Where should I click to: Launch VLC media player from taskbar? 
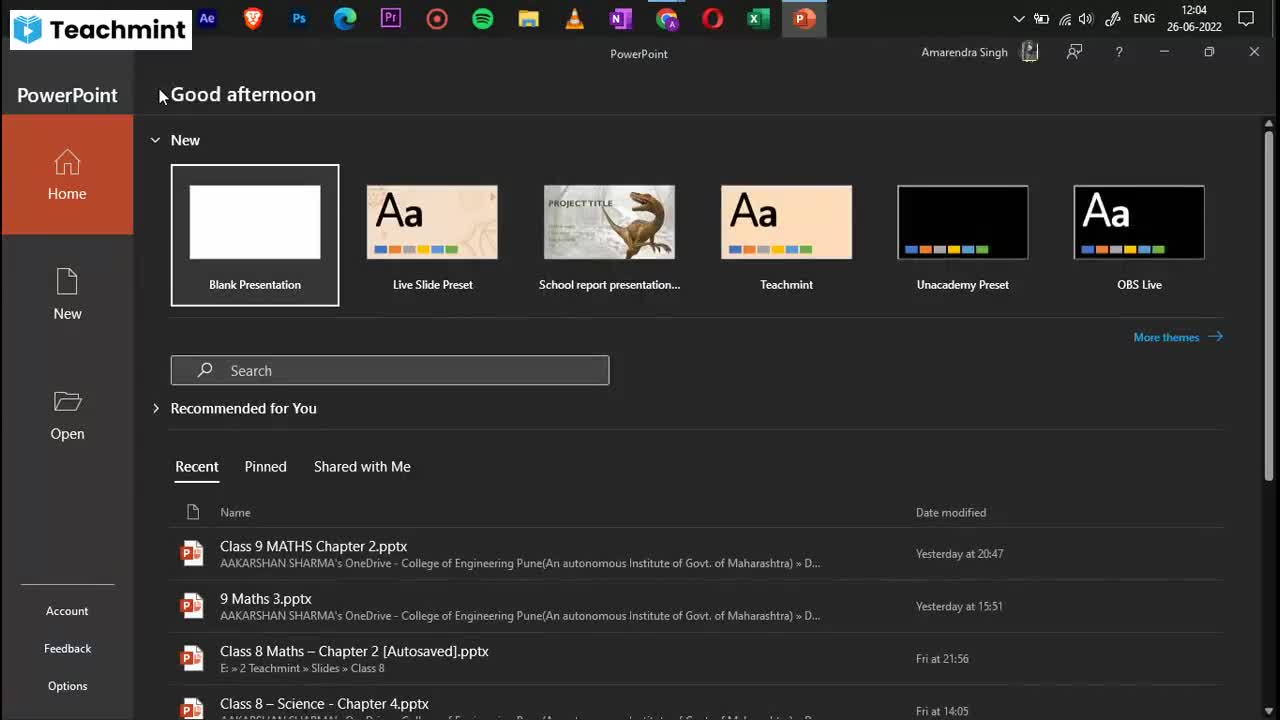(x=574, y=18)
